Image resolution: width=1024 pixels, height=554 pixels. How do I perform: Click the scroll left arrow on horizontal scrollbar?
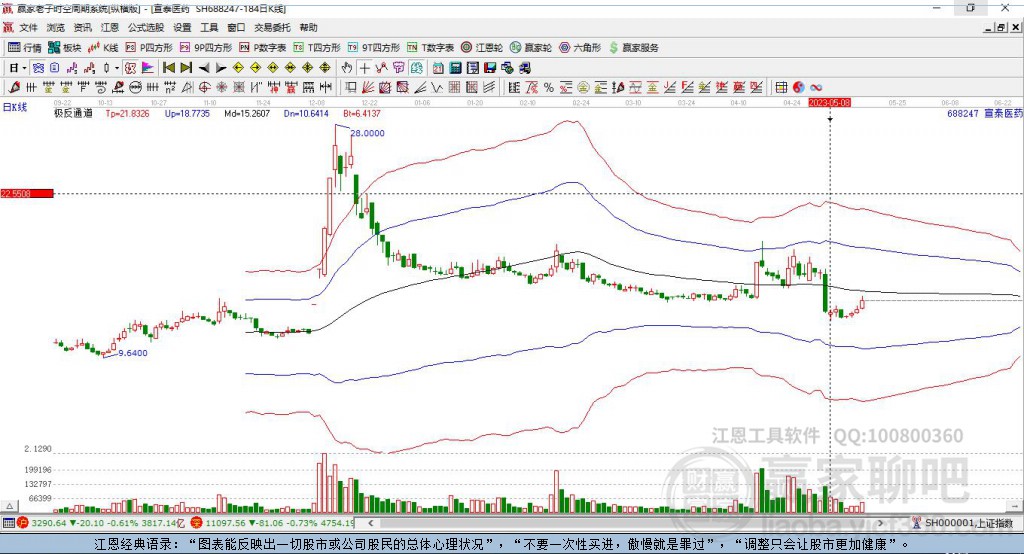371,523
